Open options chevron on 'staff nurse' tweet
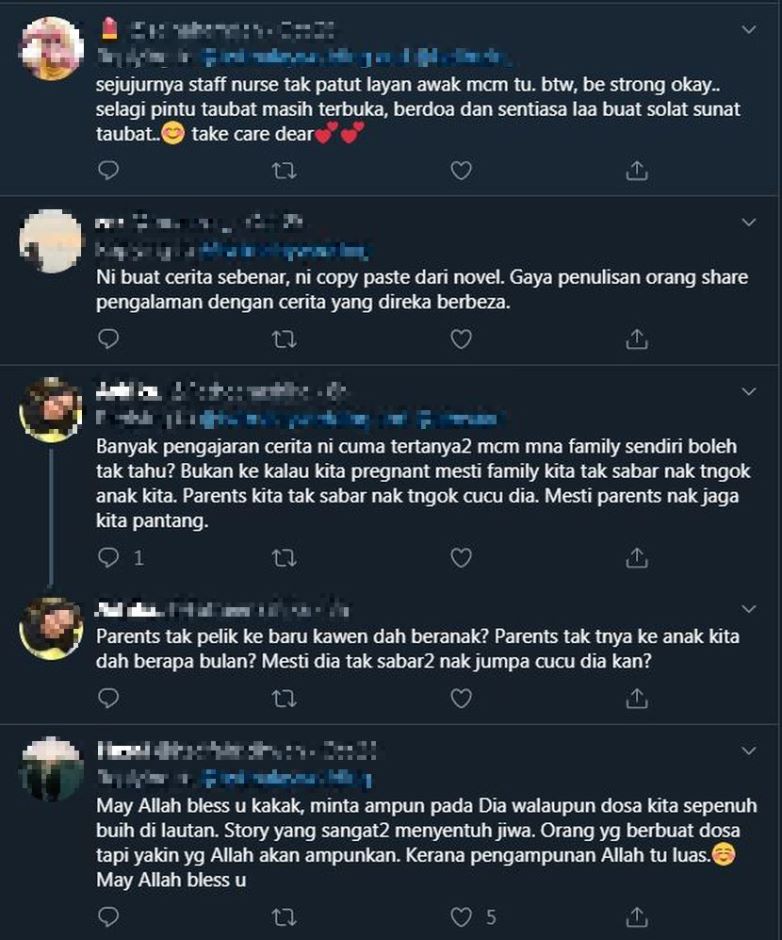 (748, 30)
